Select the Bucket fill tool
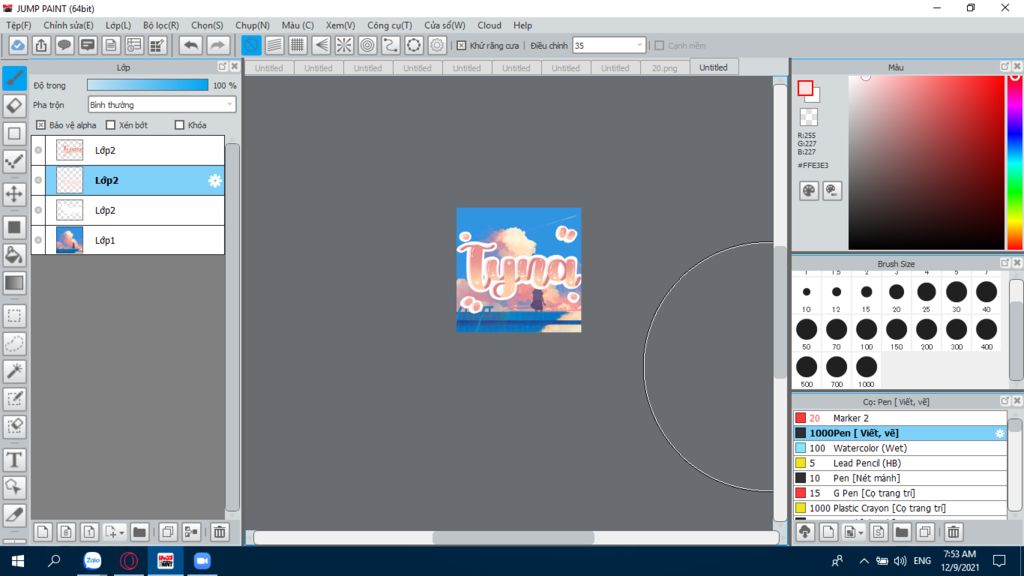Screen dimensions: 1024x576 click(x=14, y=255)
